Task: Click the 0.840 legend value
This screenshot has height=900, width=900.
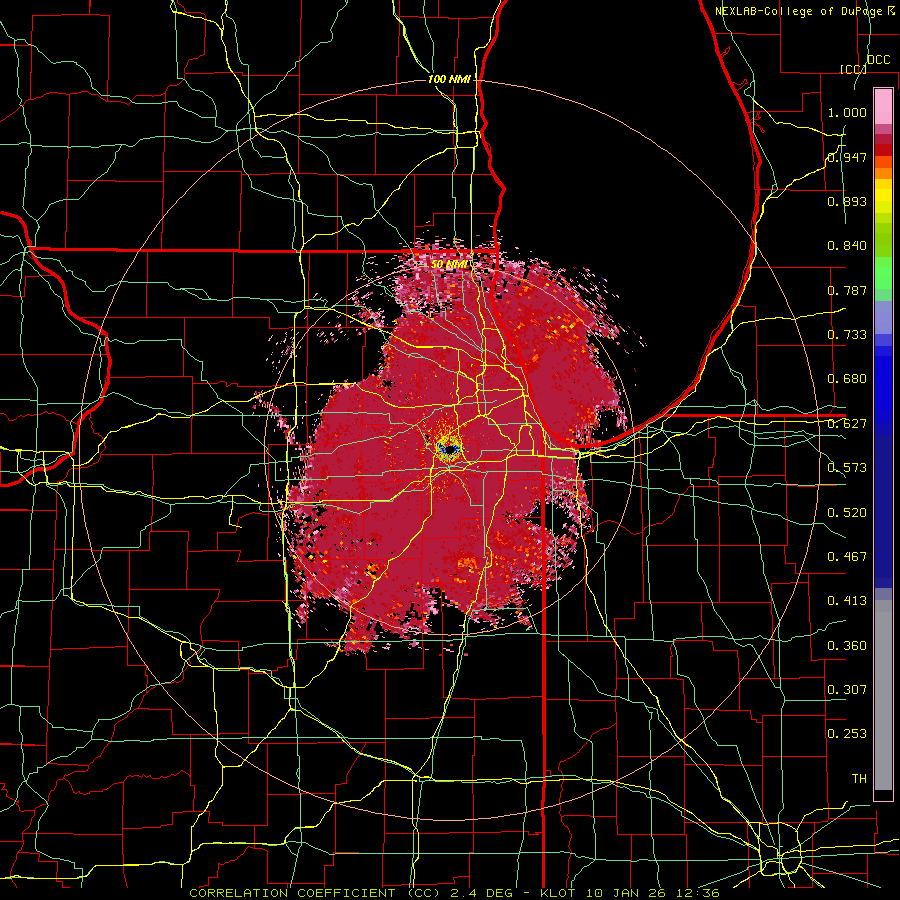Action: tap(847, 246)
